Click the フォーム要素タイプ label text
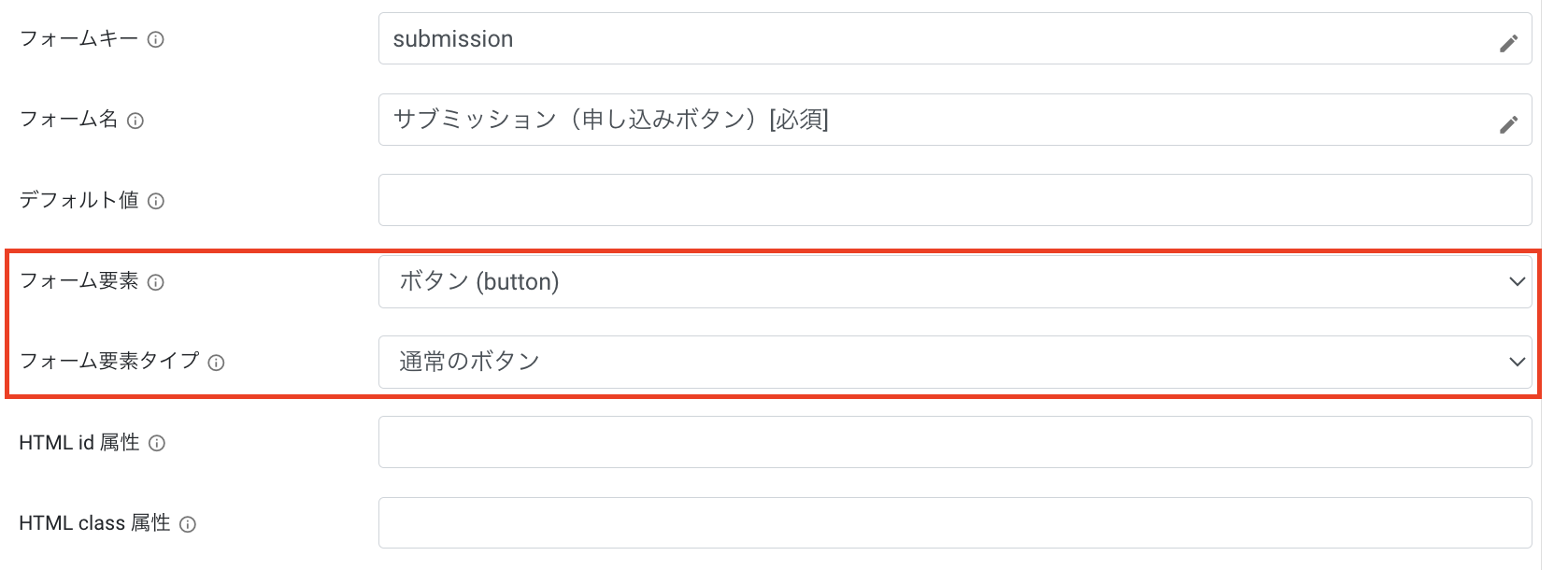1568x570 pixels. pyautogui.click(x=109, y=362)
